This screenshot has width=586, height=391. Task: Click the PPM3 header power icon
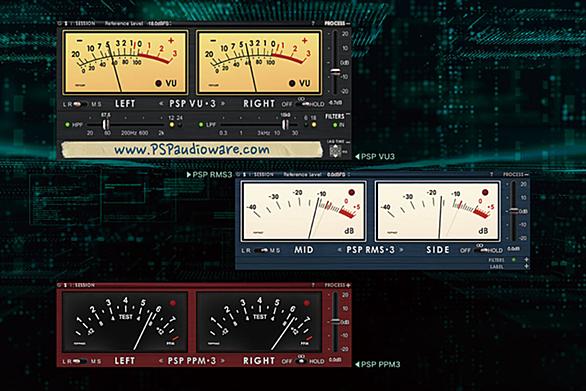[59, 285]
